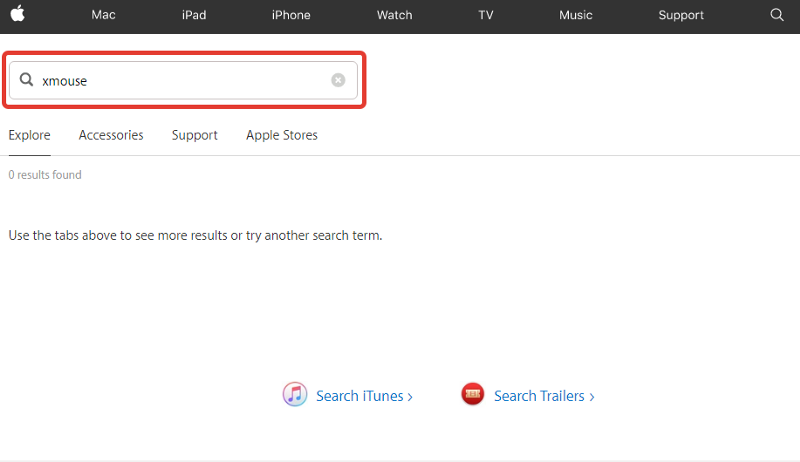
Task: Open Music from the top navigation bar
Action: [575, 15]
